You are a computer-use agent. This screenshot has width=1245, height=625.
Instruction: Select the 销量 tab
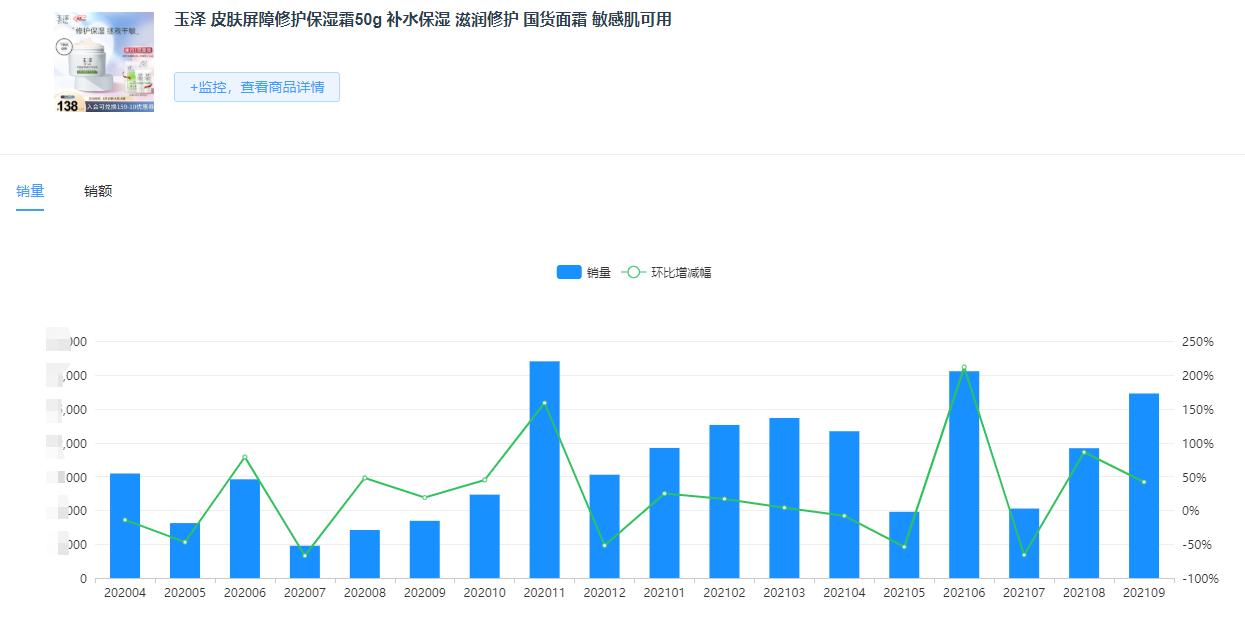click(x=30, y=190)
